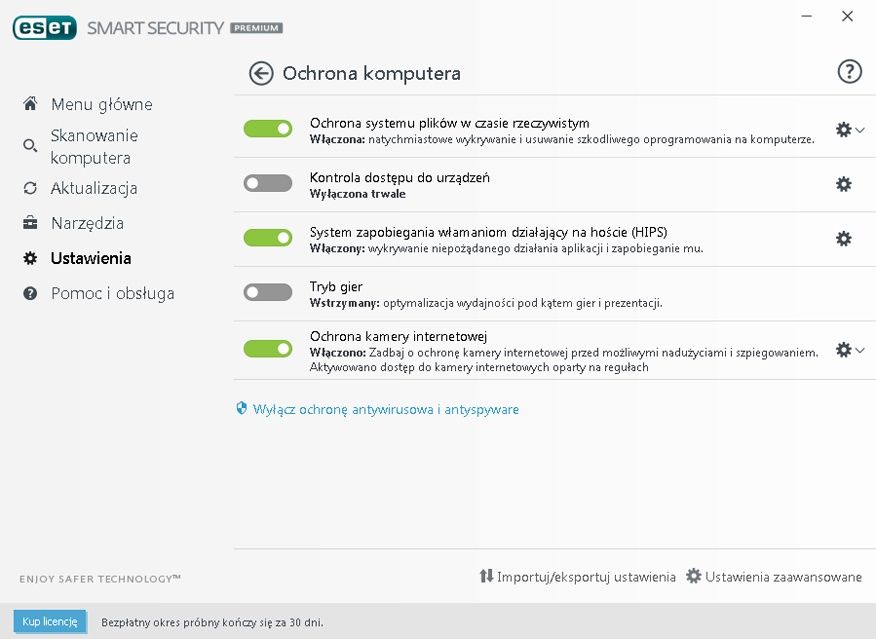Click the ESET logo
This screenshot has width=876, height=639.
45,28
